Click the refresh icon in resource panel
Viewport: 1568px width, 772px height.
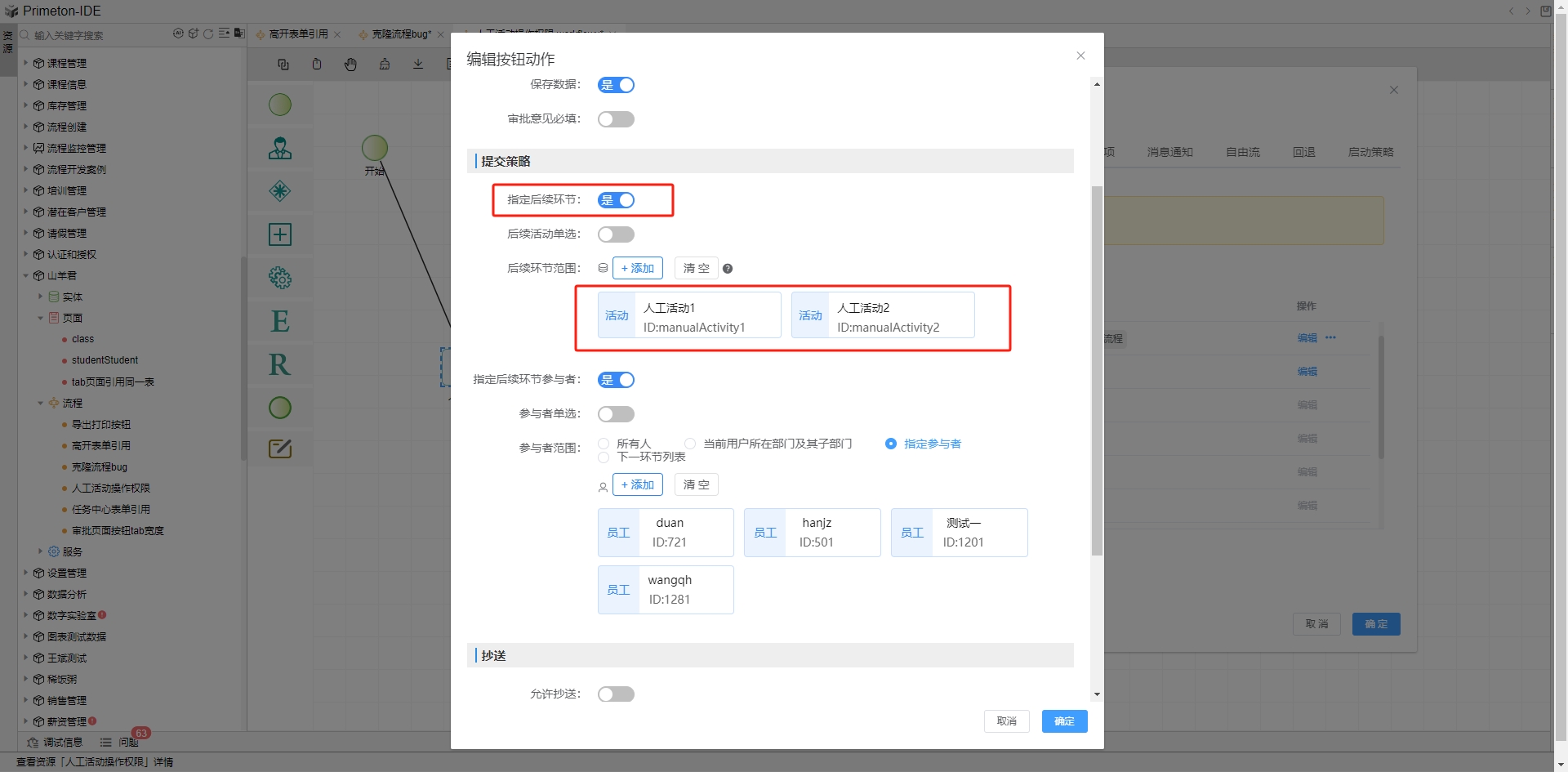208,34
